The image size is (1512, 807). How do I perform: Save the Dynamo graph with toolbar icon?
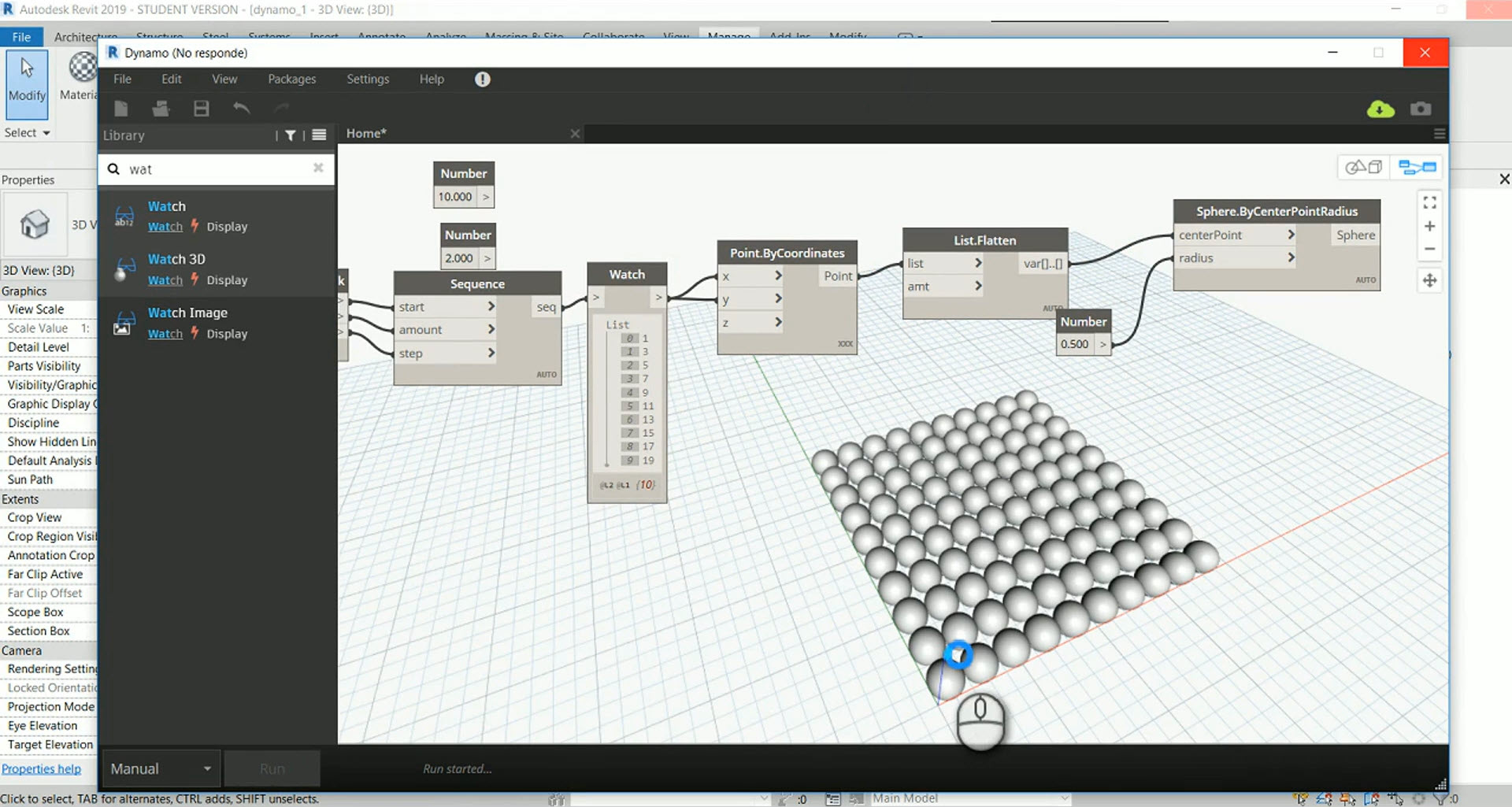pos(202,109)
